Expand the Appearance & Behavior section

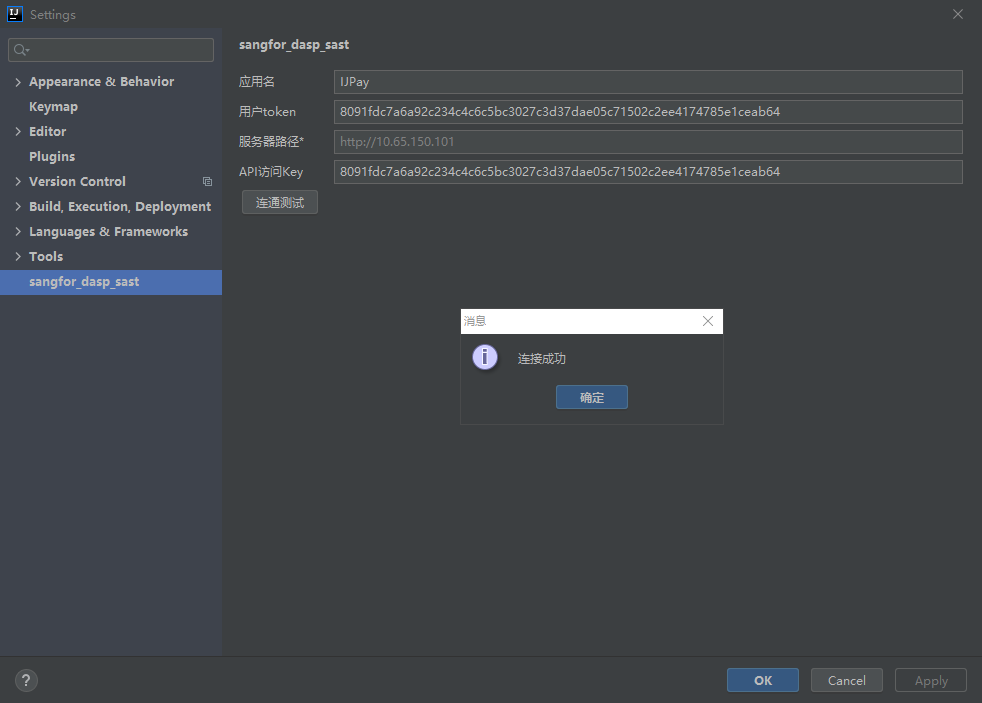(x=18, y=82)
